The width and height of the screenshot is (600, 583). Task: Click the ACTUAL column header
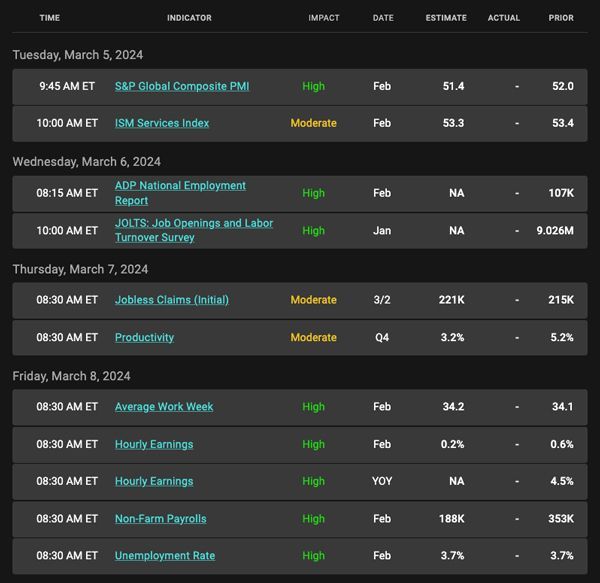click(504, 18)
